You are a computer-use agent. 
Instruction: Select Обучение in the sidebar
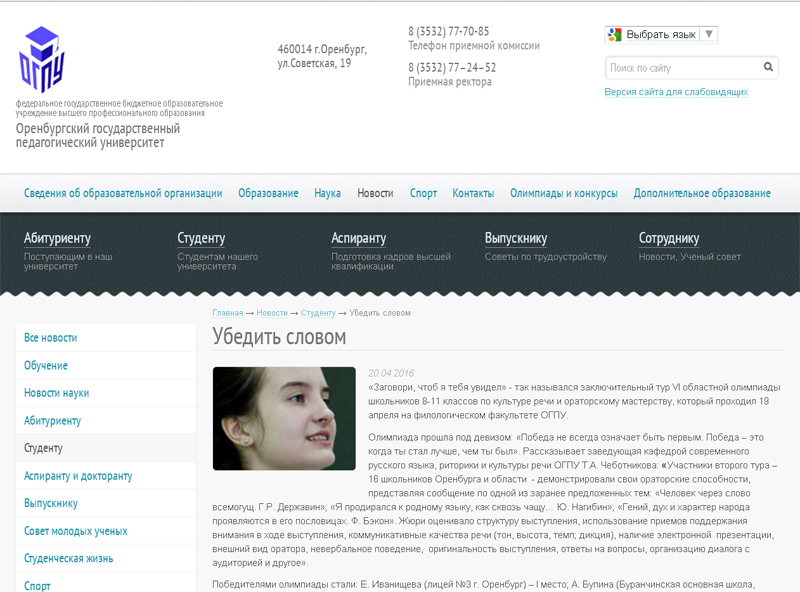106,365
